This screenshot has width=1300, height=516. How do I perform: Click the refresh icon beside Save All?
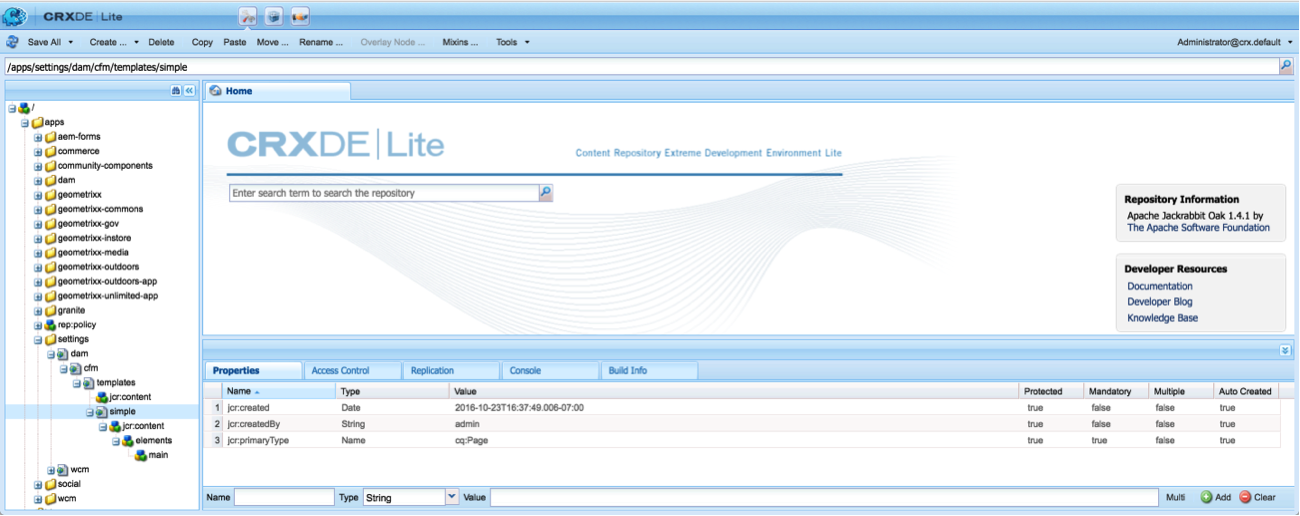[x=13, y=42]
